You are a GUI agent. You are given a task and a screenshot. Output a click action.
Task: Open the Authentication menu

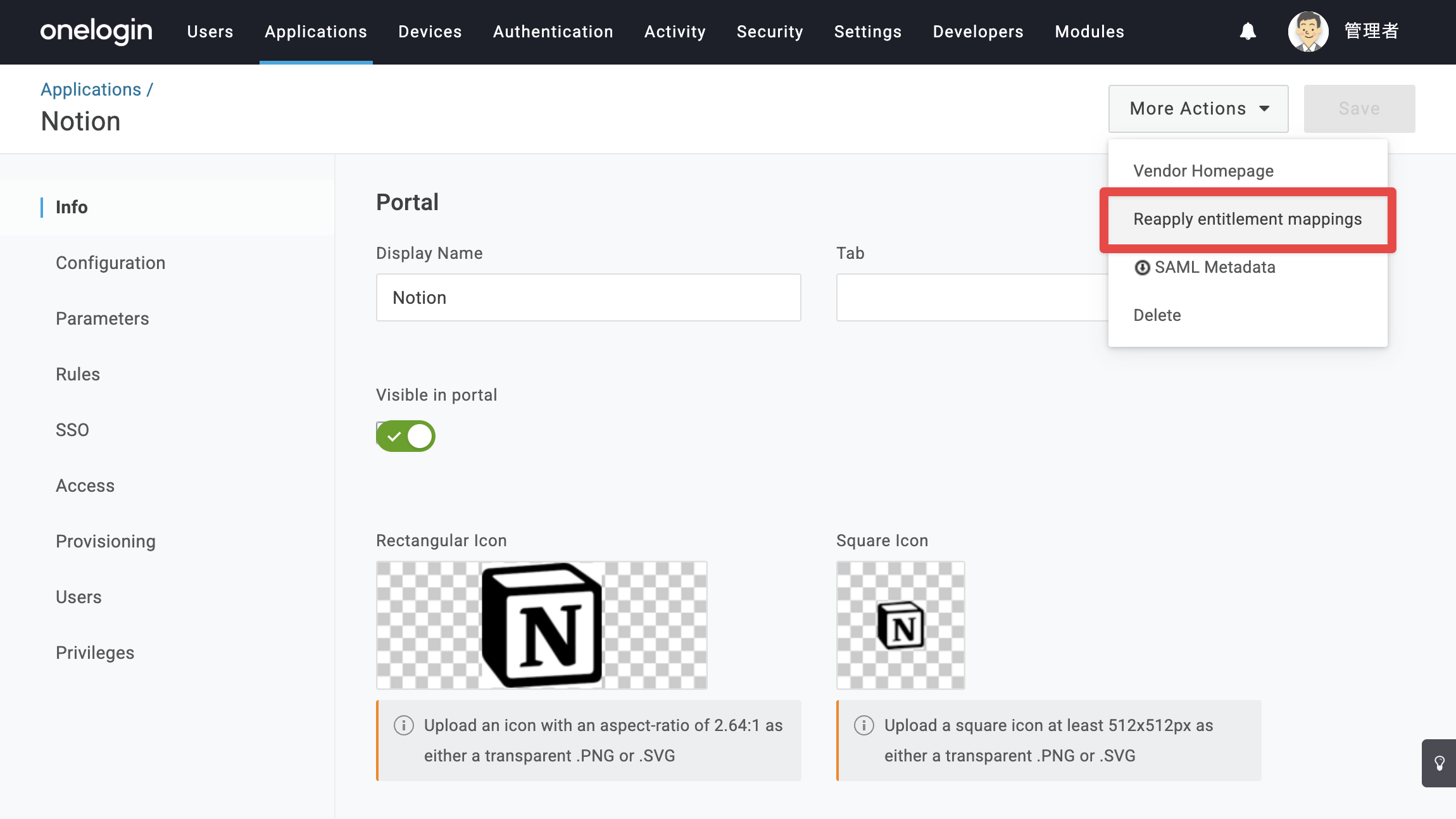(553, 32)
